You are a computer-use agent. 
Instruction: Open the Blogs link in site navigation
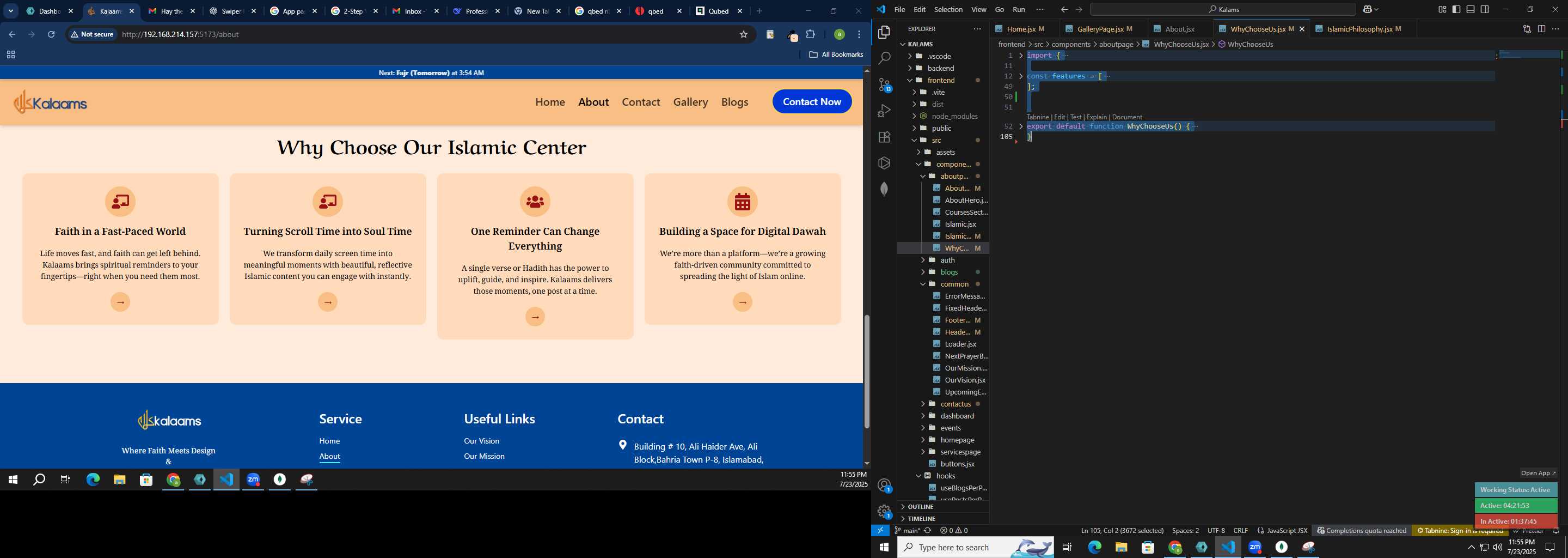(x=734, y=102)
